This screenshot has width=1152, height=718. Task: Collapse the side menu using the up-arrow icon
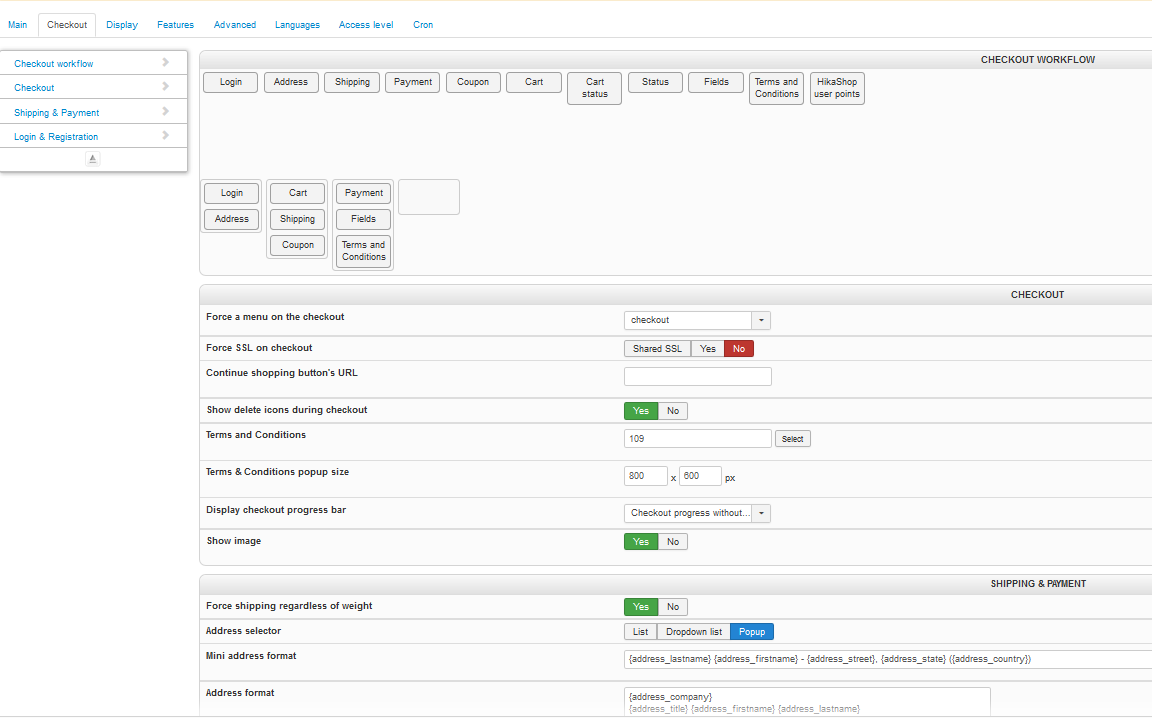pos(93,159)
